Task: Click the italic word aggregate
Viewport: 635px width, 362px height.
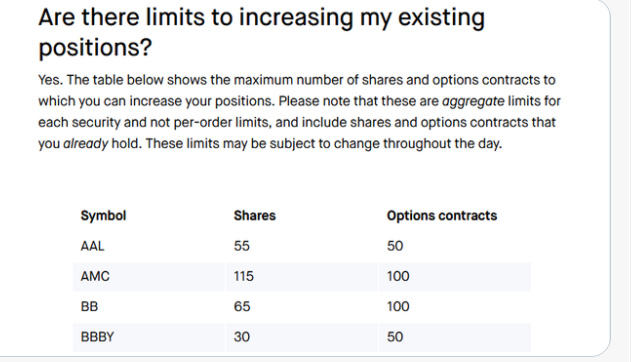Action: coord(473,101)
